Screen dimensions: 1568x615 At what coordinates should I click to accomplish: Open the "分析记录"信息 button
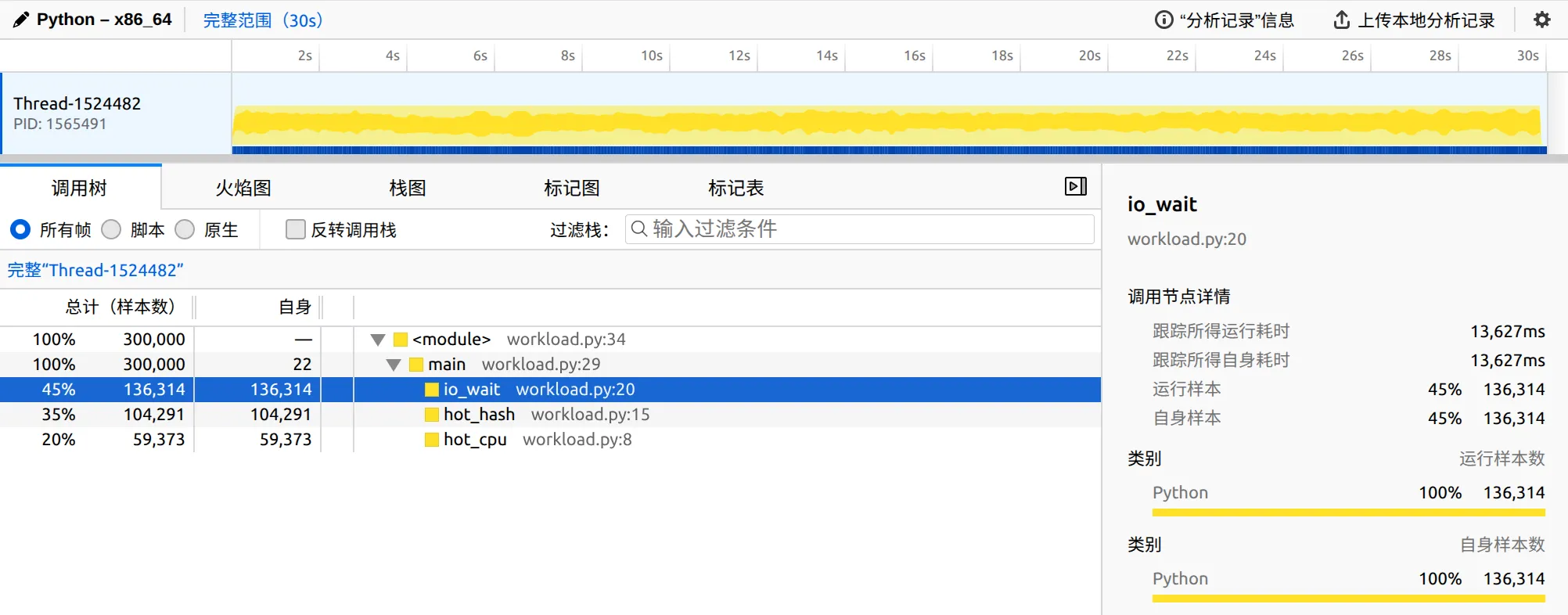point(1225,20)
